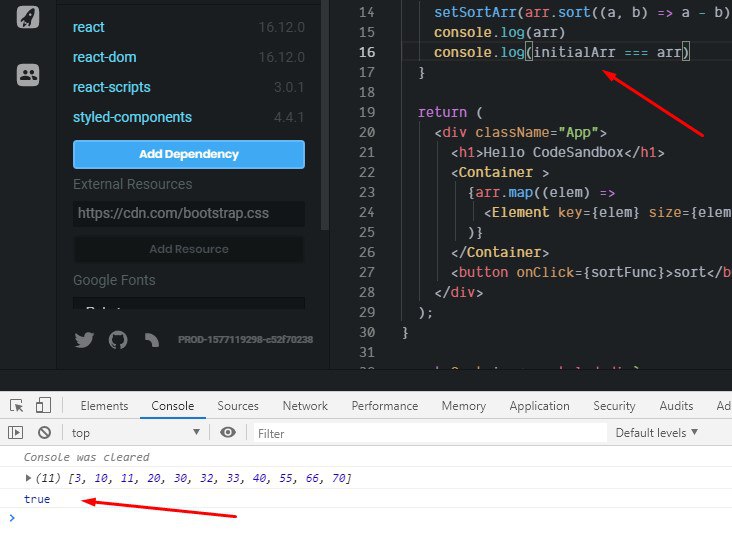Click the closing Container tag line
Image resolution: width=732 pixels, height=537 pixels.
[500, 252]
